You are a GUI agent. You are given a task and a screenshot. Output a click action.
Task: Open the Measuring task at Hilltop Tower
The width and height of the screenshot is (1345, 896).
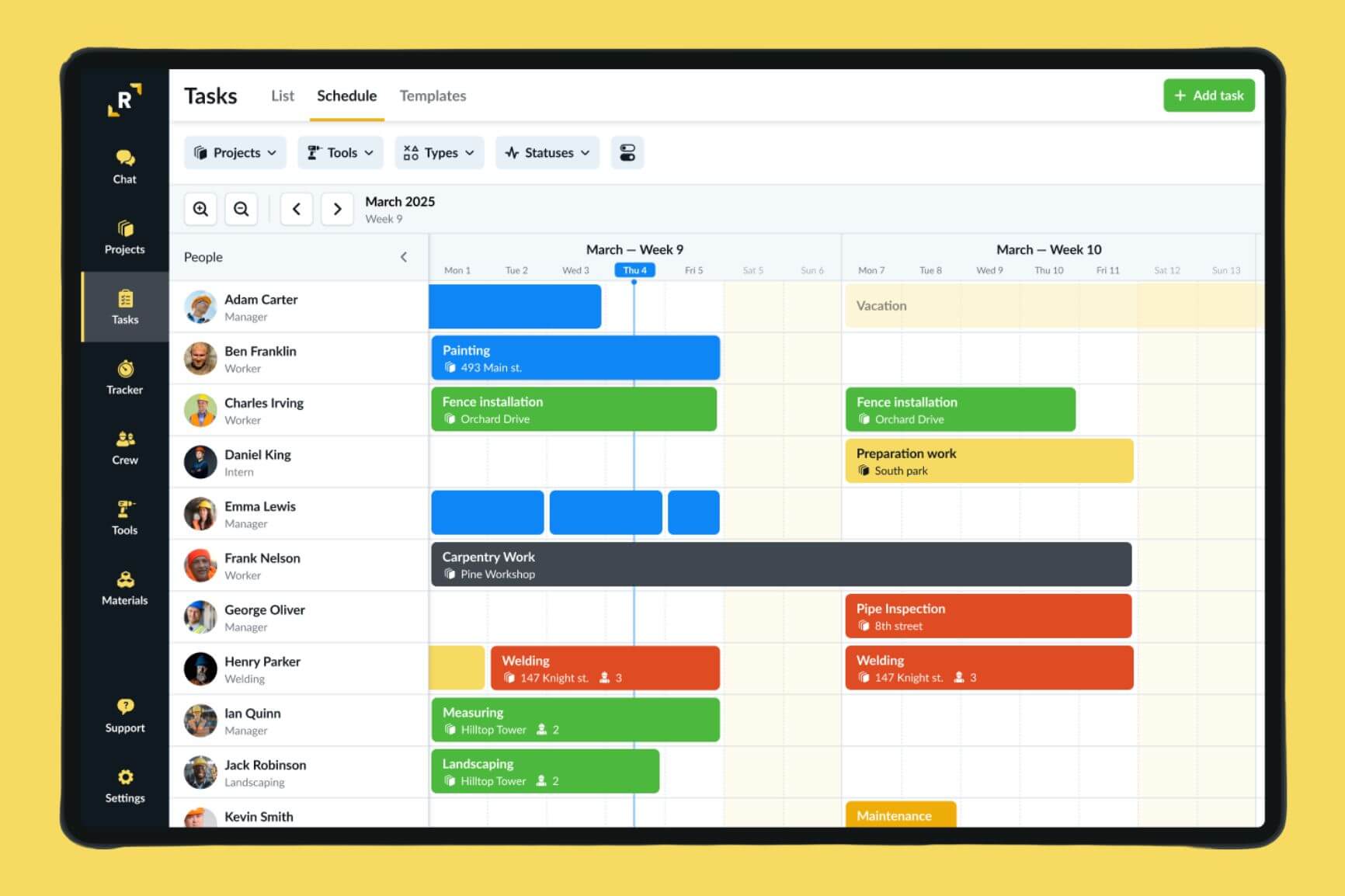point(575,720)
